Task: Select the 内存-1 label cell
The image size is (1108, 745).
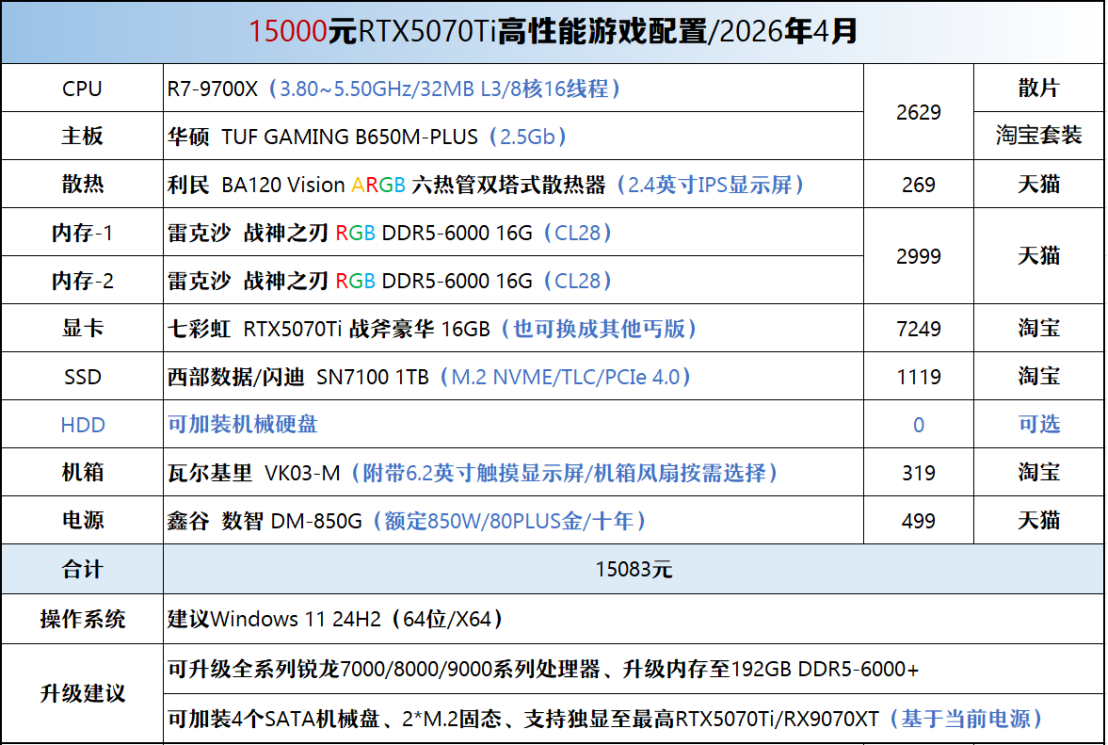Action: pyautogui.click(x=82, y=232)
